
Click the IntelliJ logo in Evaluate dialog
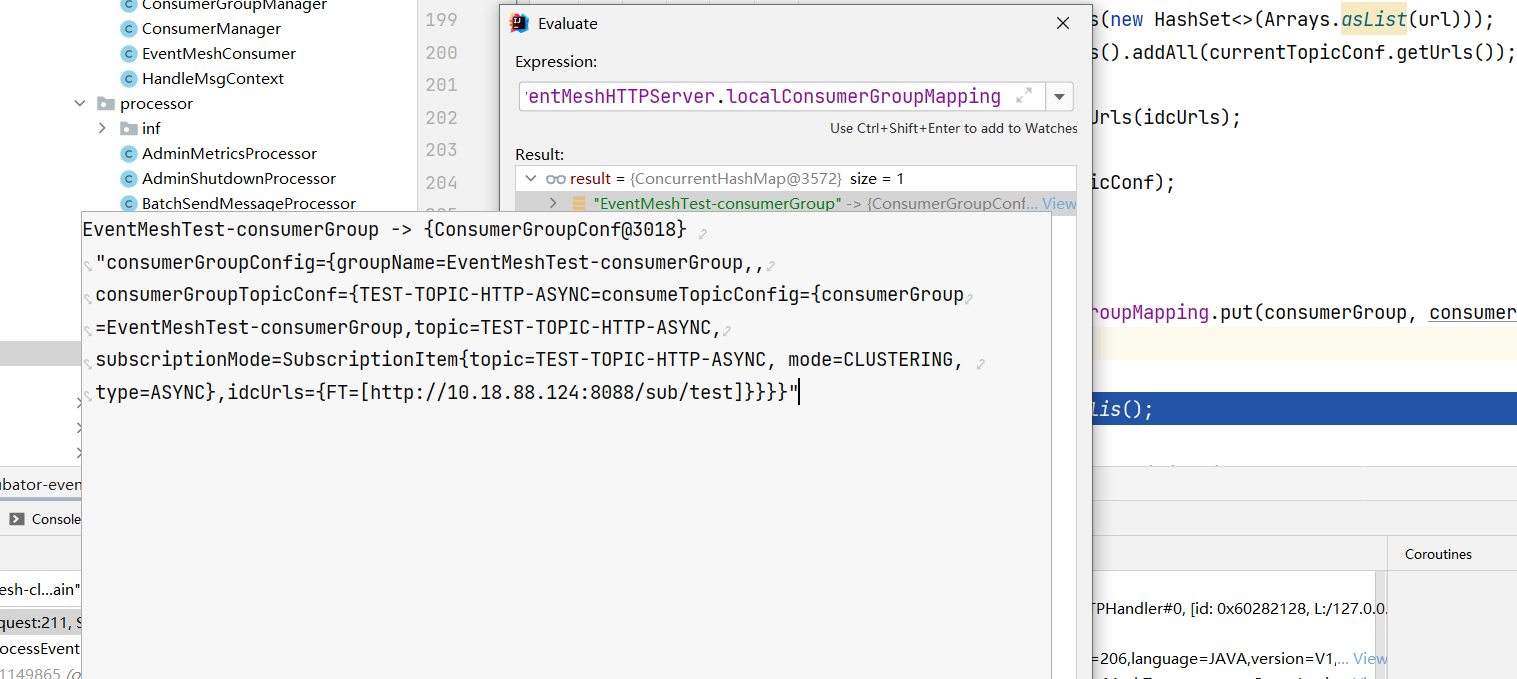(x=519, y=24)
